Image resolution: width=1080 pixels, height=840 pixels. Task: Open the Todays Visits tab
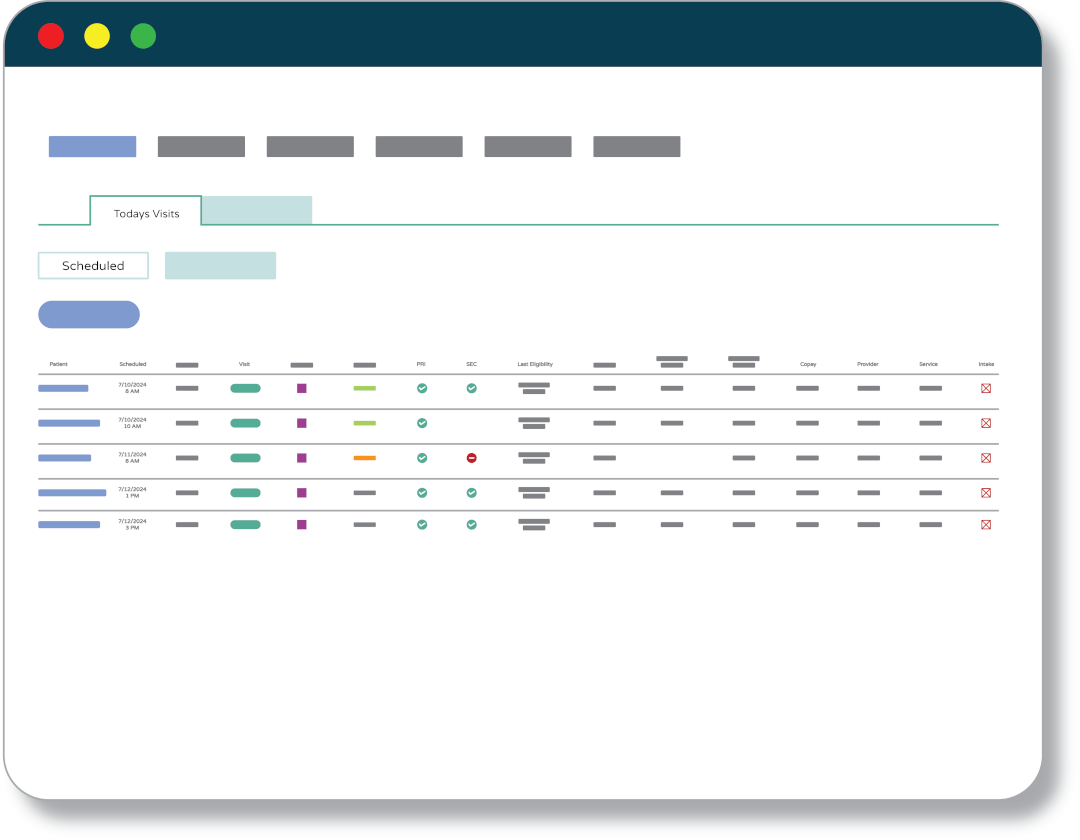pos(146,213)
